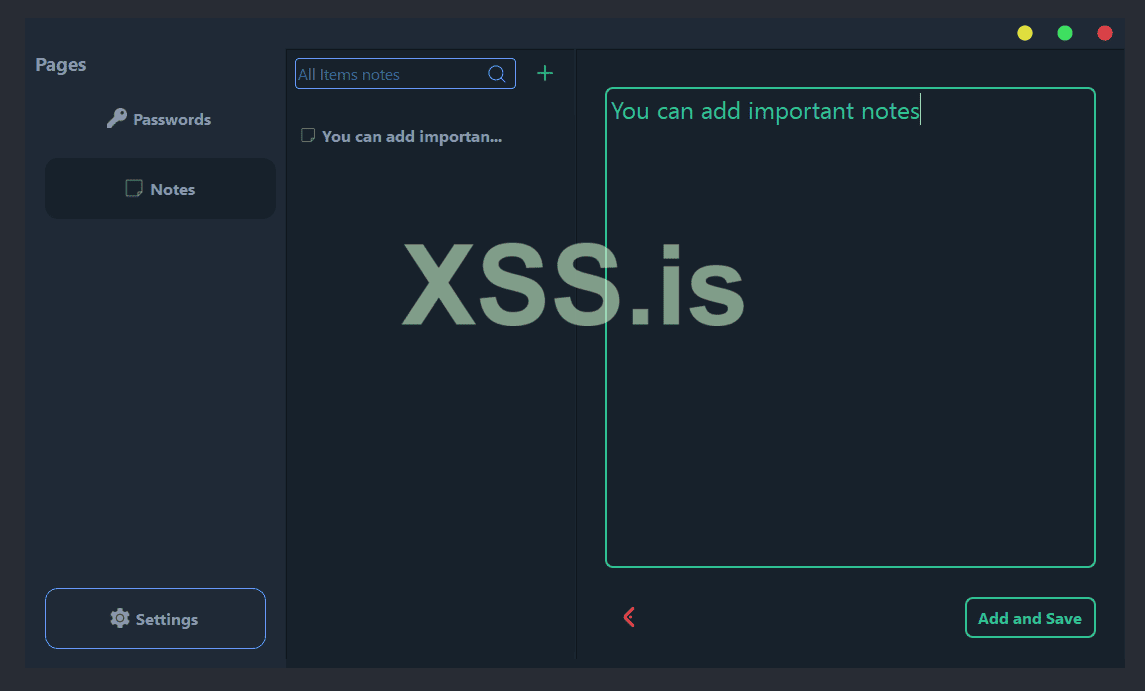Image resolution: width=1145 pixels, height=691 pixels.
Task: Click the note icon on the Notes entry
Action: tap(133, 187)
